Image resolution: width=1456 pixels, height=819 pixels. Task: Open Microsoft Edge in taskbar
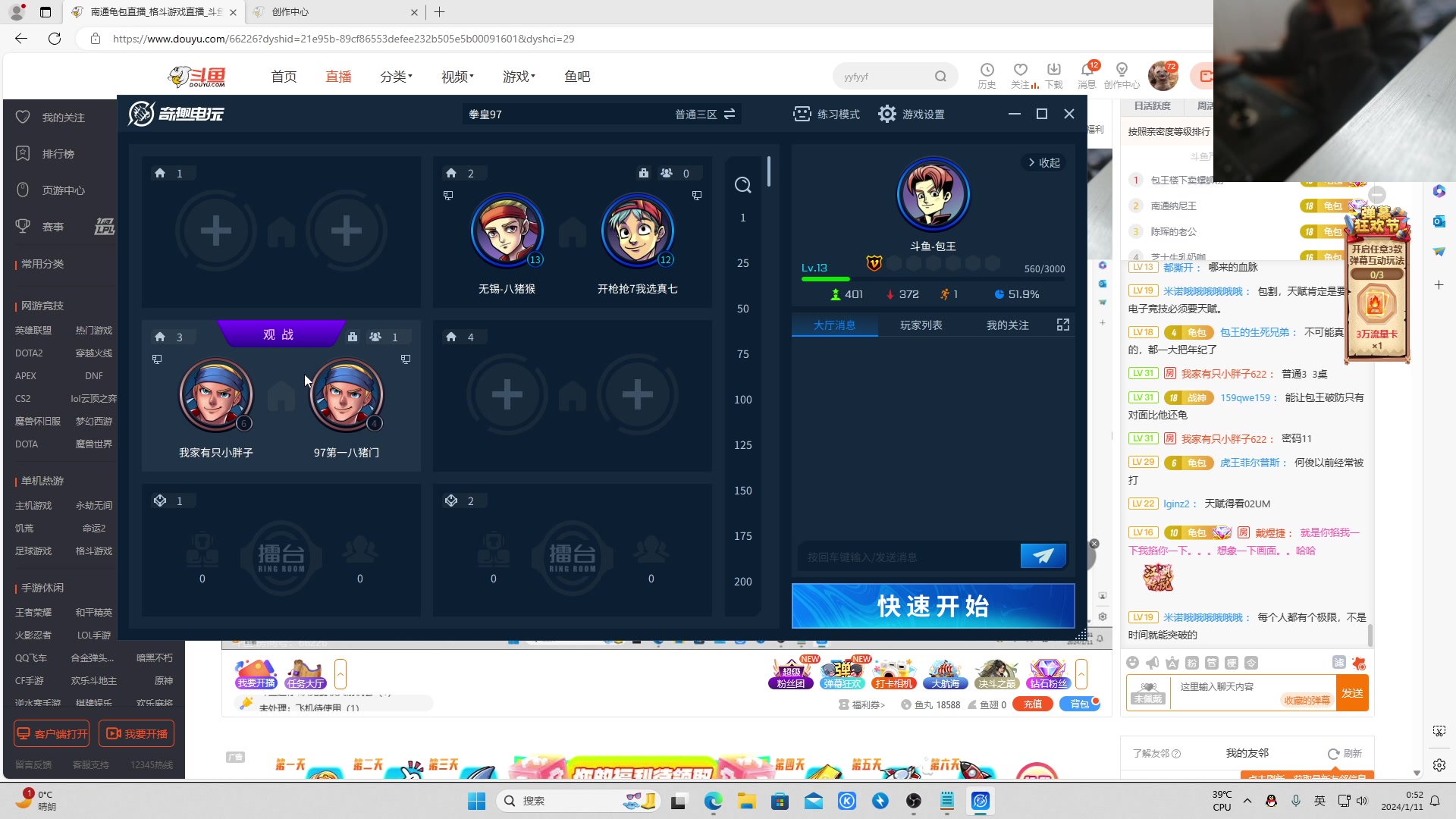click(713, 801)
